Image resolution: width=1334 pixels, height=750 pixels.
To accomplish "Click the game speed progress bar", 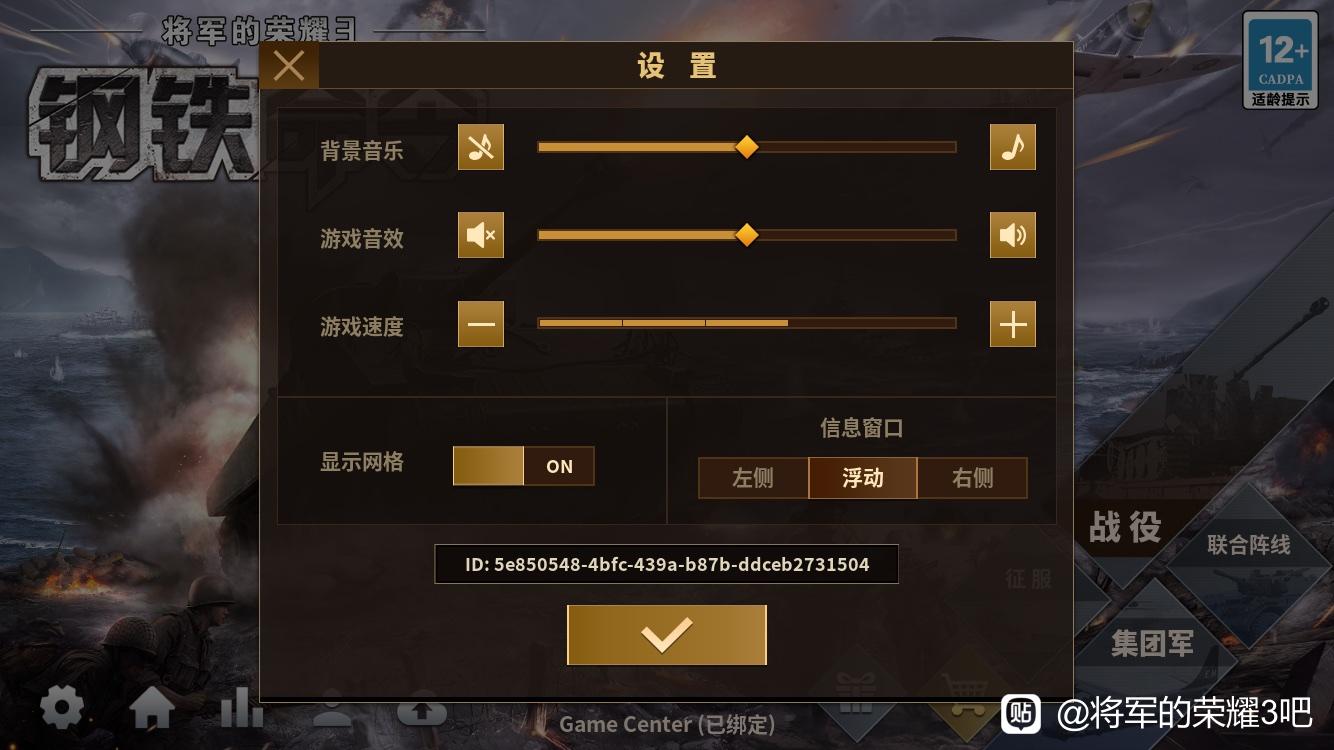I will tap(747, 323).
